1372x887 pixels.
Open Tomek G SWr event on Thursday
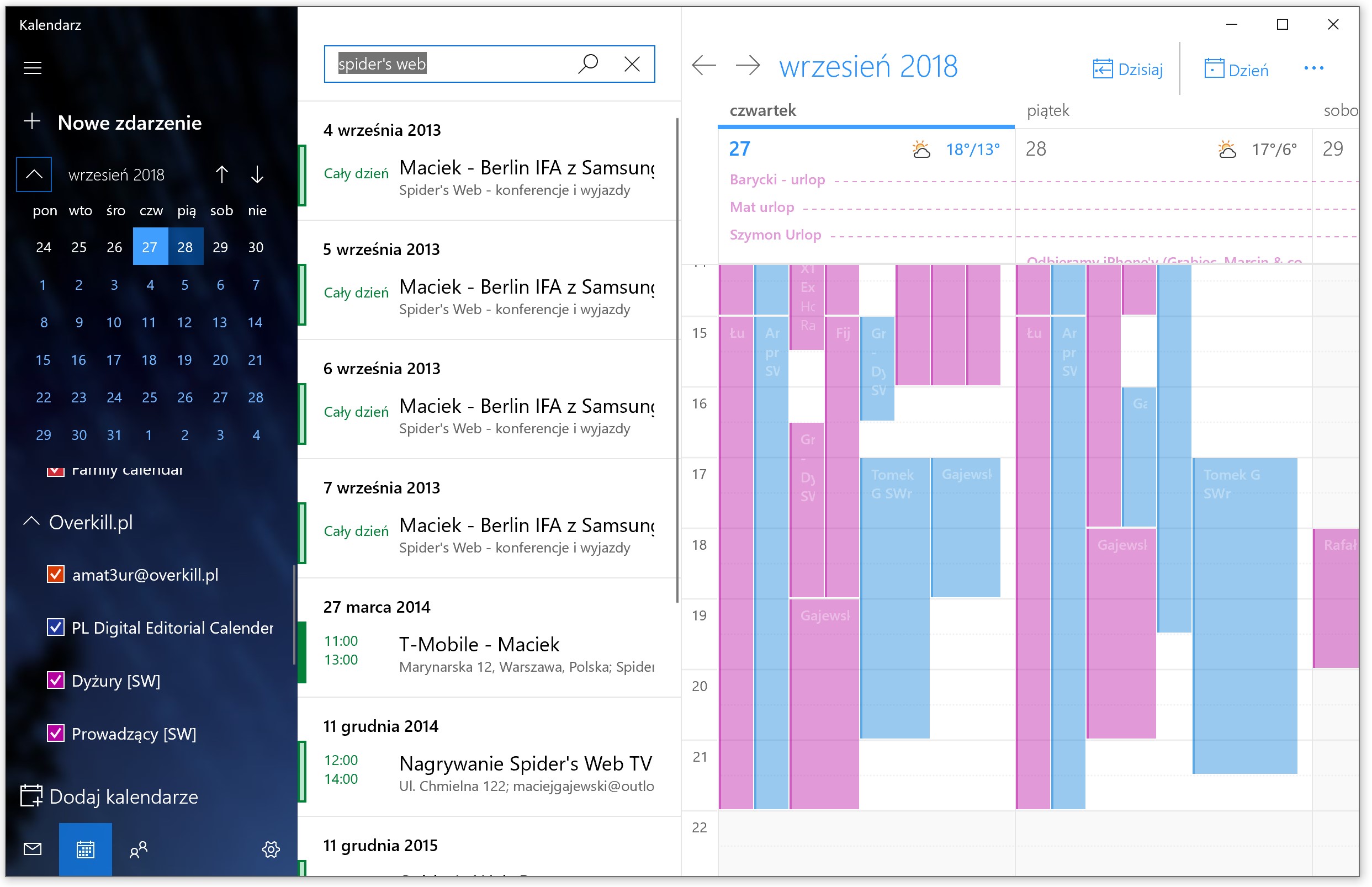point(894,597)
